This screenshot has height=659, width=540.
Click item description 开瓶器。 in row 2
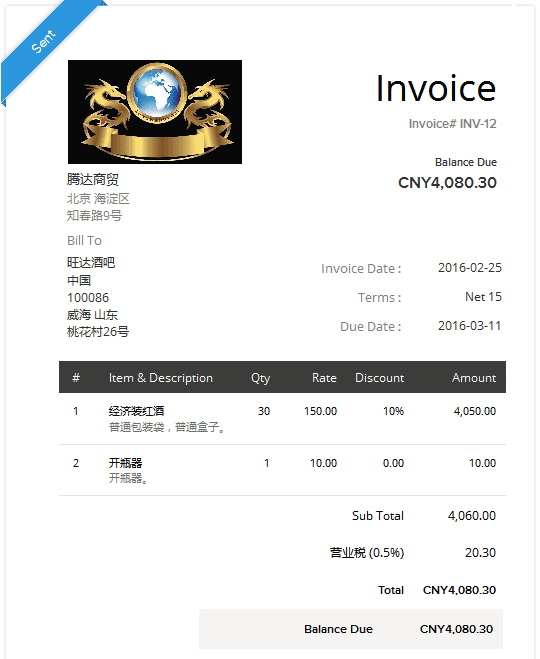[x=128, y=478]
